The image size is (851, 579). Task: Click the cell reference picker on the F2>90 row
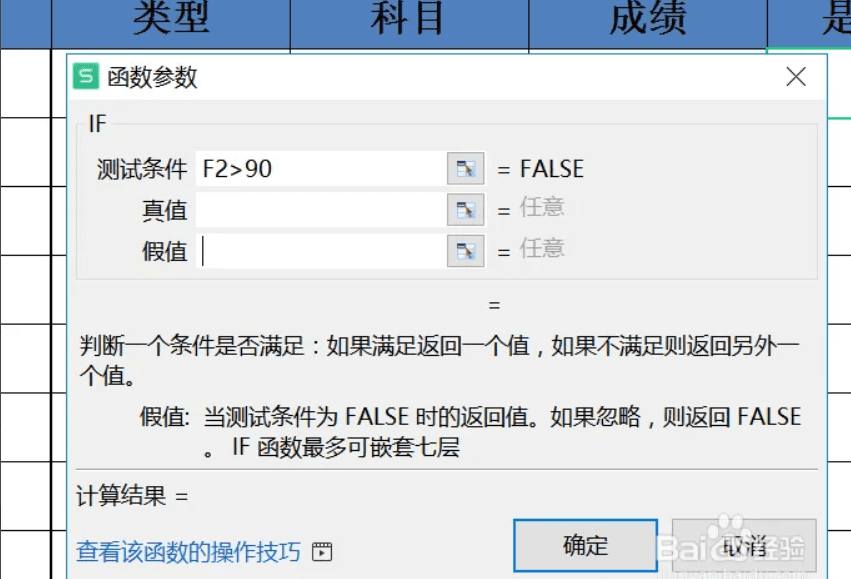[x=465, y=168]
